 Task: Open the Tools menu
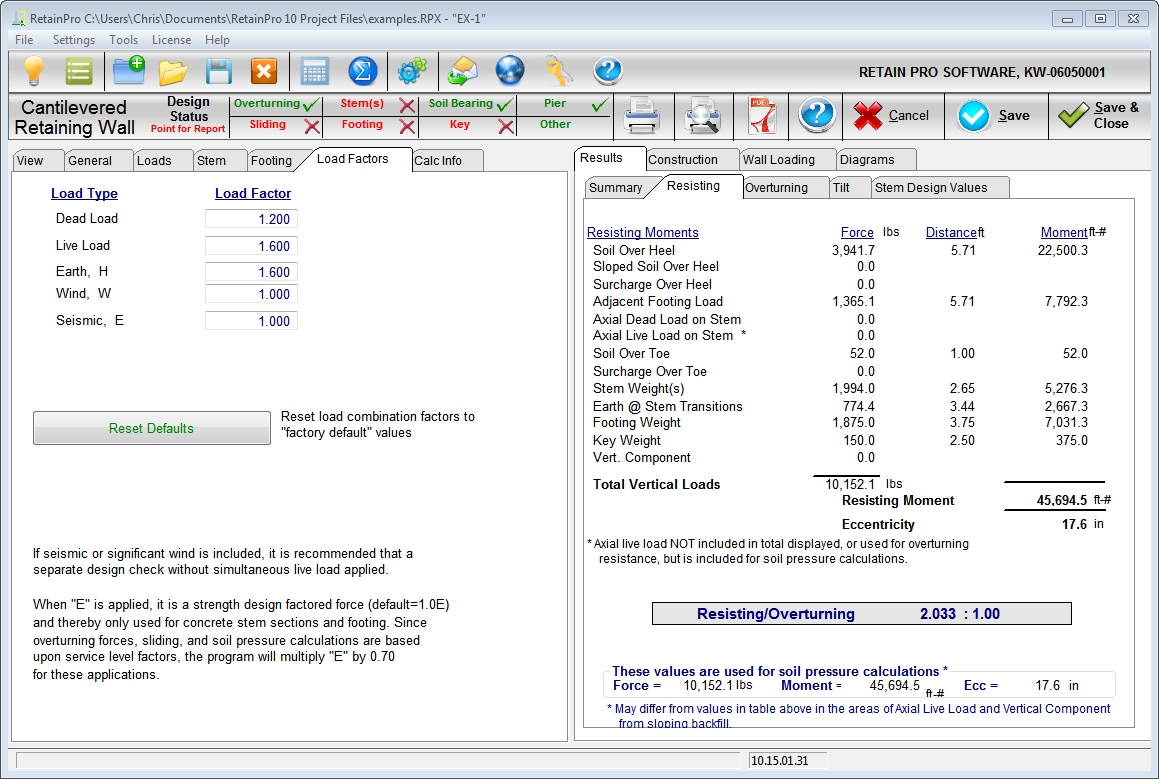point(123,40)
